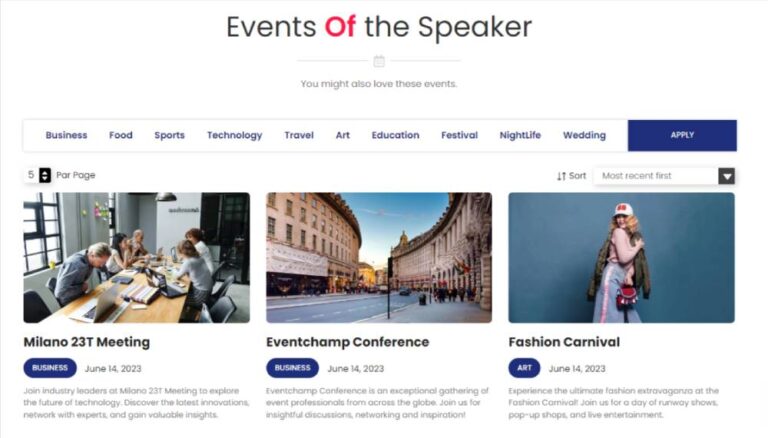Click the per-page stepper arrows
The width and height of the screenshot is (768, 438).
45,175
